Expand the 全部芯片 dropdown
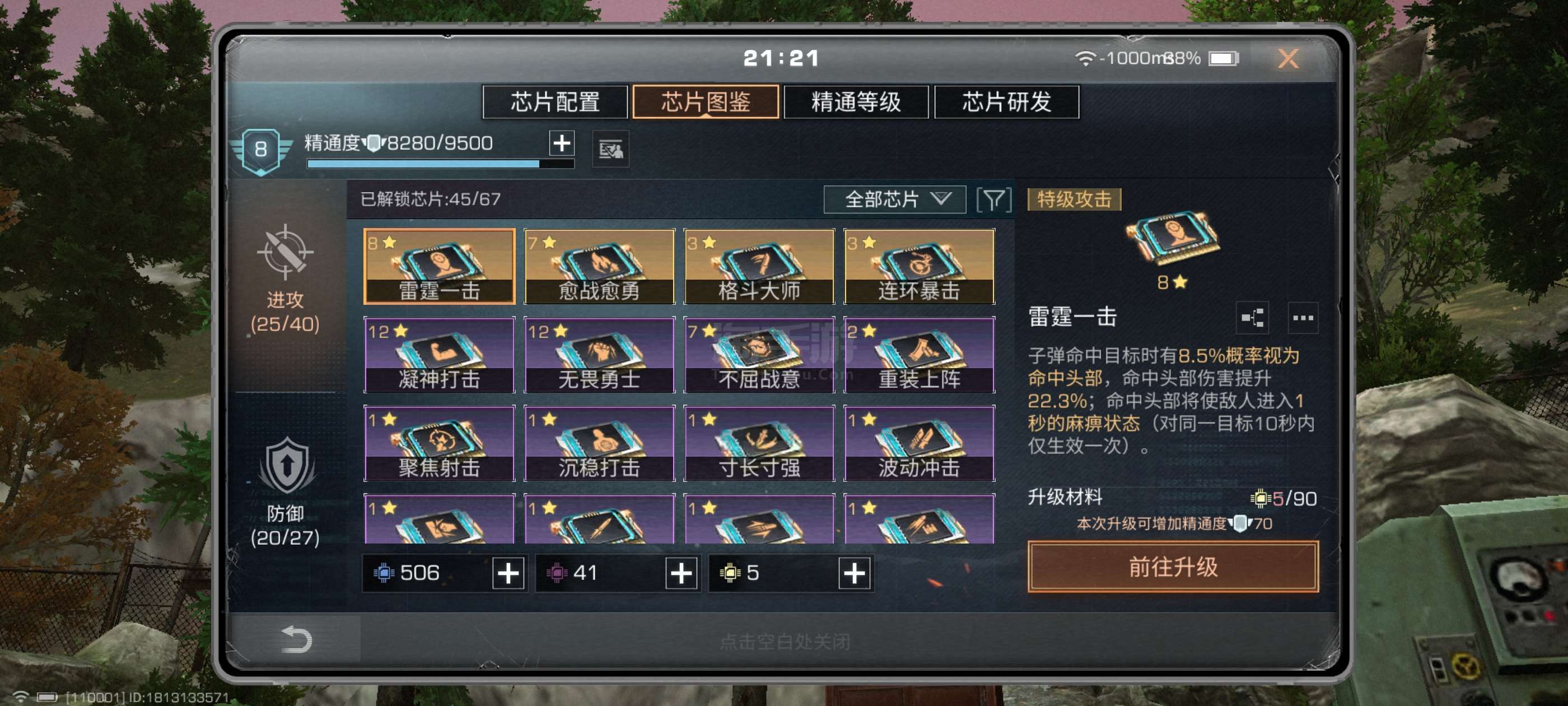Screen dimensions: 1568x706 coord(894,200)
